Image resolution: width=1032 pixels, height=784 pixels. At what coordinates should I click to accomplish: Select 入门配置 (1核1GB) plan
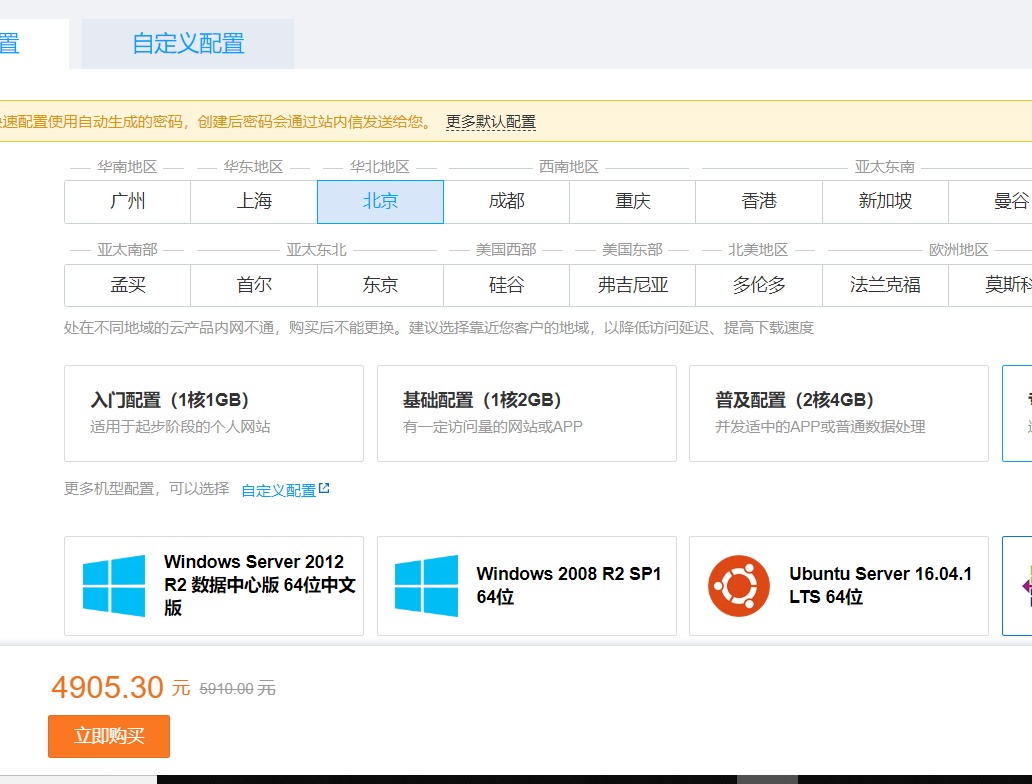click(214, 413)
